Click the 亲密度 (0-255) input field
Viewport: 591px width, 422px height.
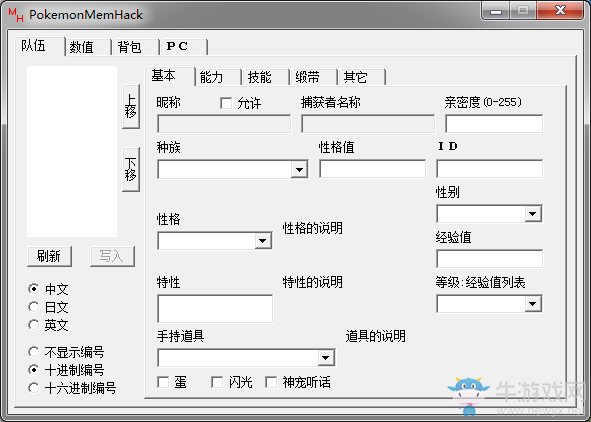494,124
